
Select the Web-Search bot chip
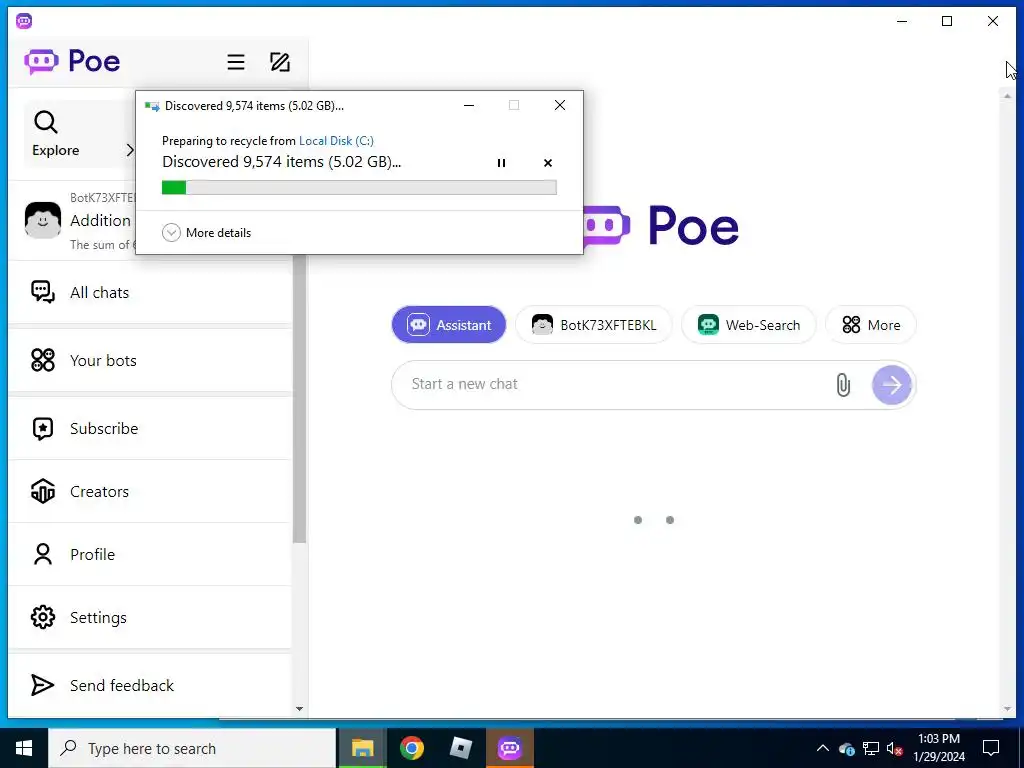tap(748, 325)
